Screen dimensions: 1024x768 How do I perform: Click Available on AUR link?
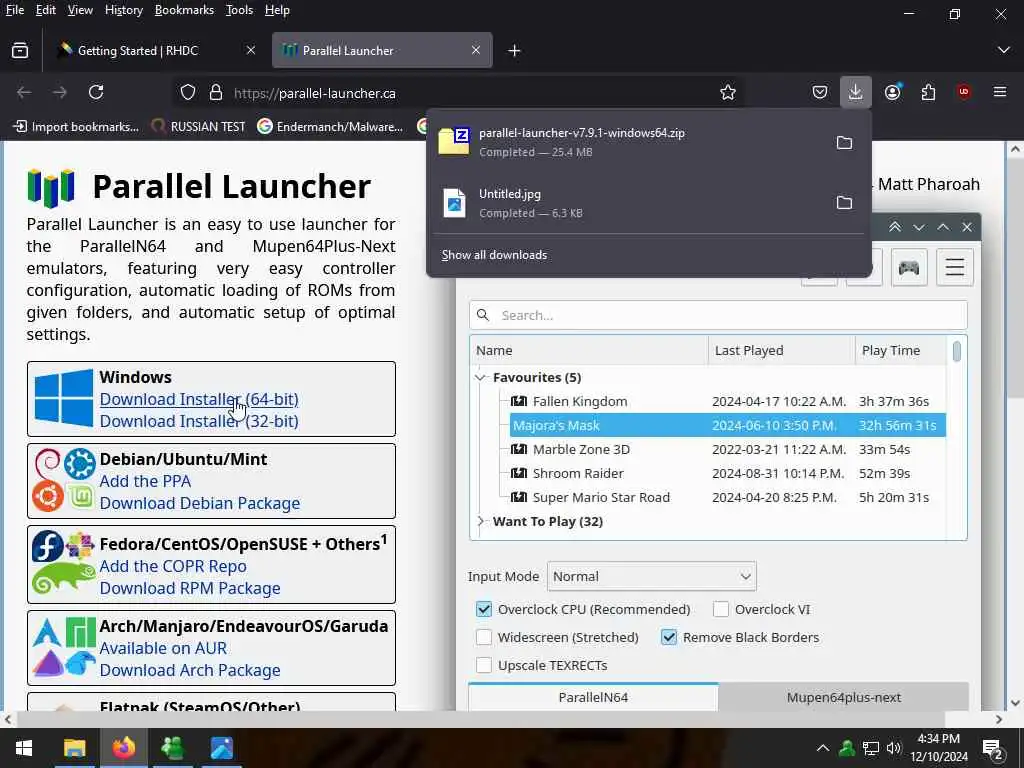[x=163, y=648]
